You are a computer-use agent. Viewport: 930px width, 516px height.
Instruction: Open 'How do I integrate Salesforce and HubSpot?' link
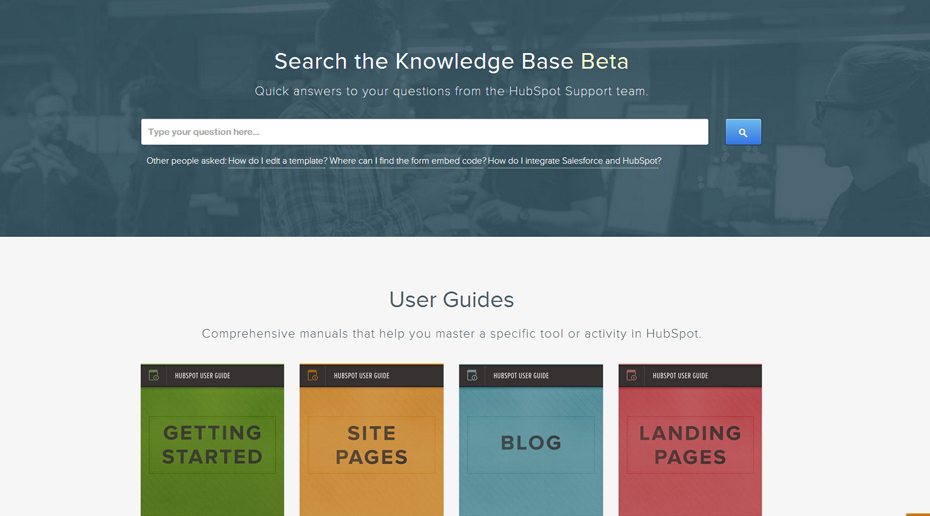click(574, 161)
